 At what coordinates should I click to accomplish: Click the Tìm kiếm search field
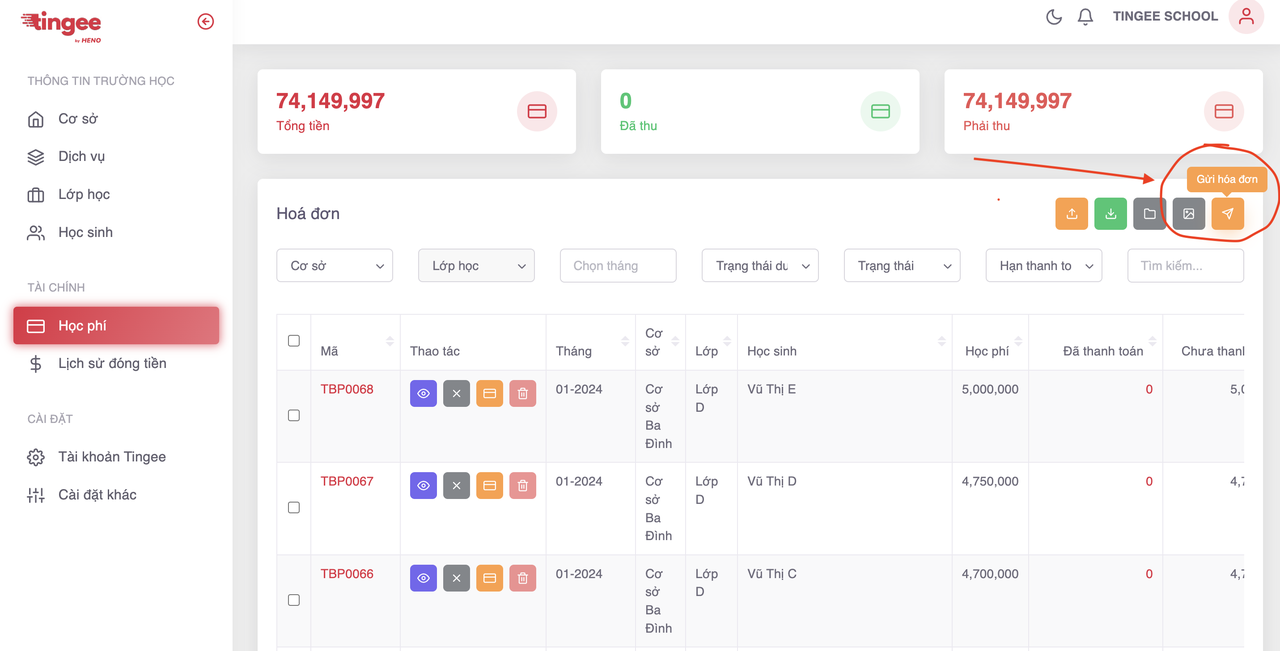pyautogui.click(x=1185, y=266)
